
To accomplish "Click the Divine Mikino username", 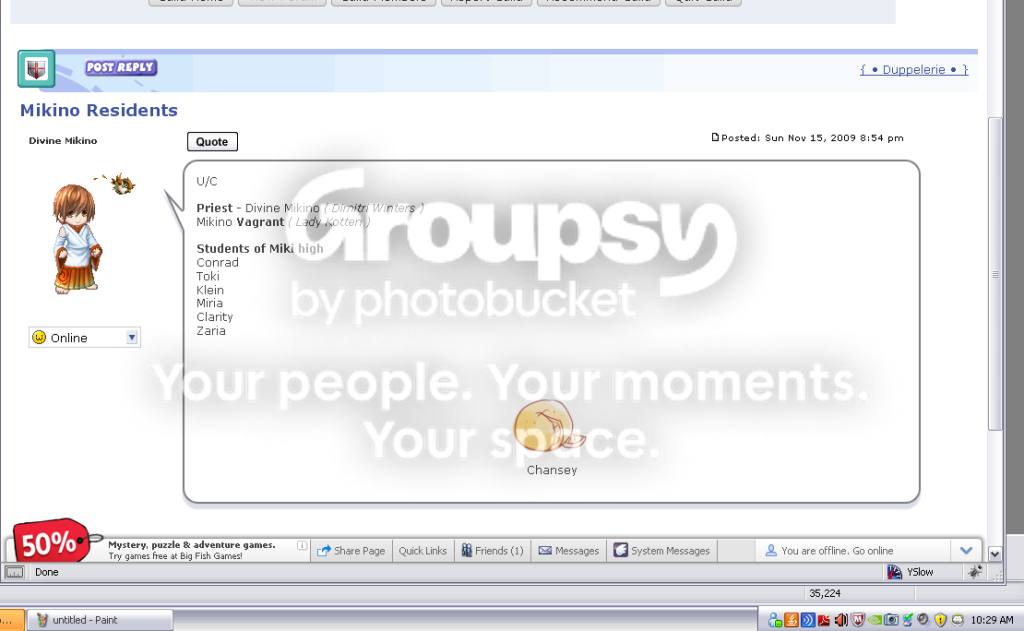I will [x=63, y=140].
